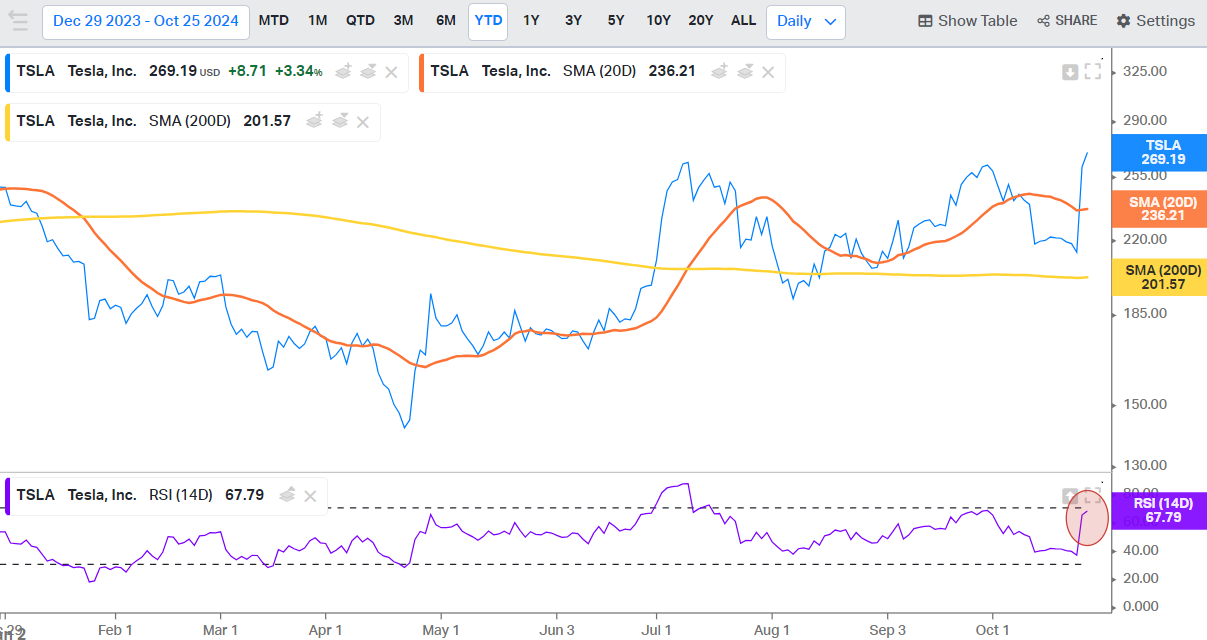1207x640 pixels.
Task: Remove the RSI (14D) indicator
Action: tap(310, 496)
